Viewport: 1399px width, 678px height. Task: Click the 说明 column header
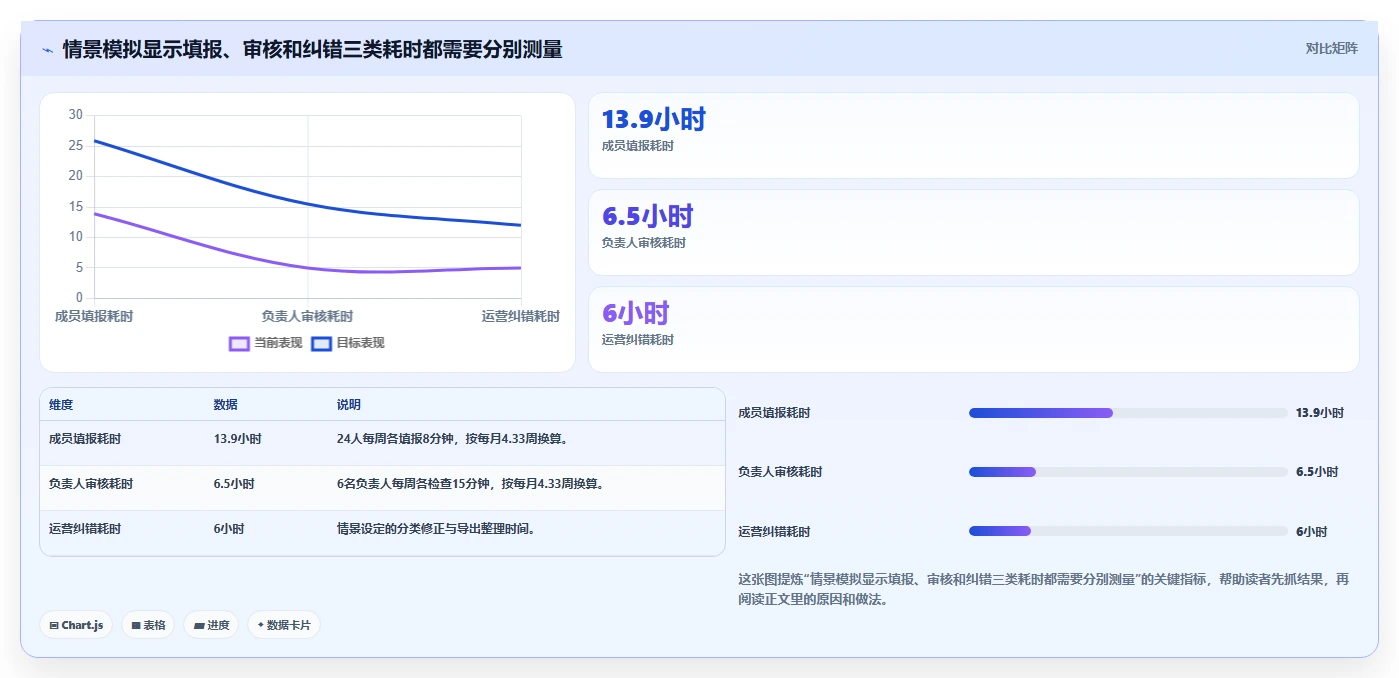349,405
